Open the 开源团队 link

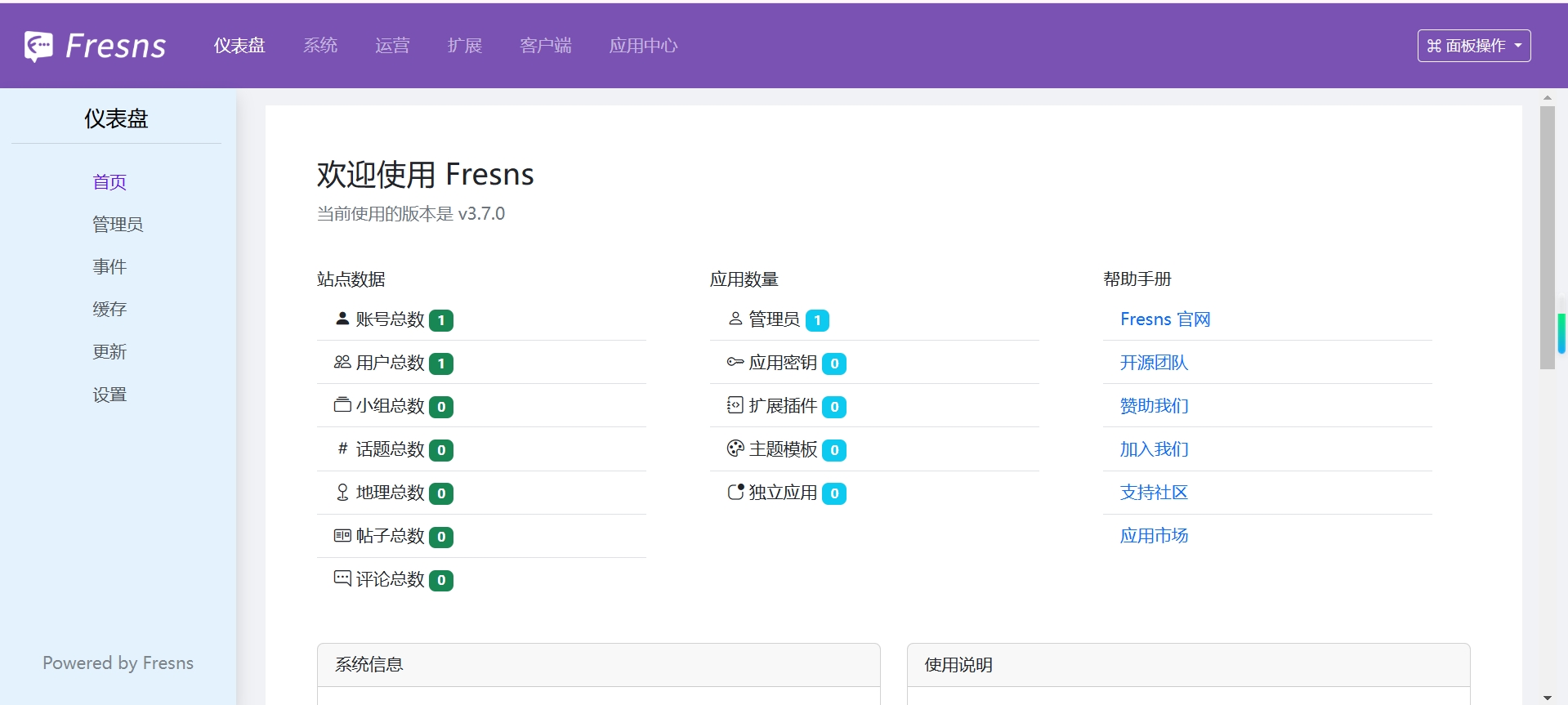pyautogui.click(x=1154, y=363)
